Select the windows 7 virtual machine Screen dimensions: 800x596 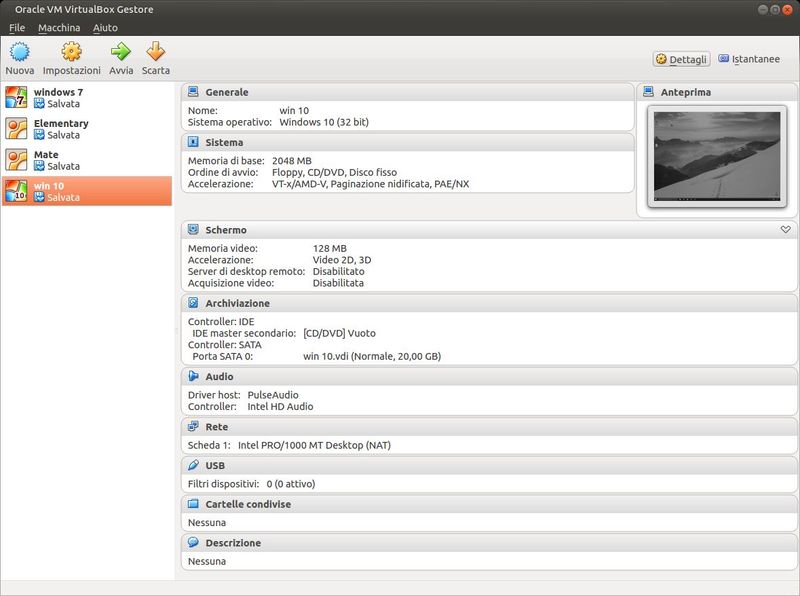tap(60, 96)
